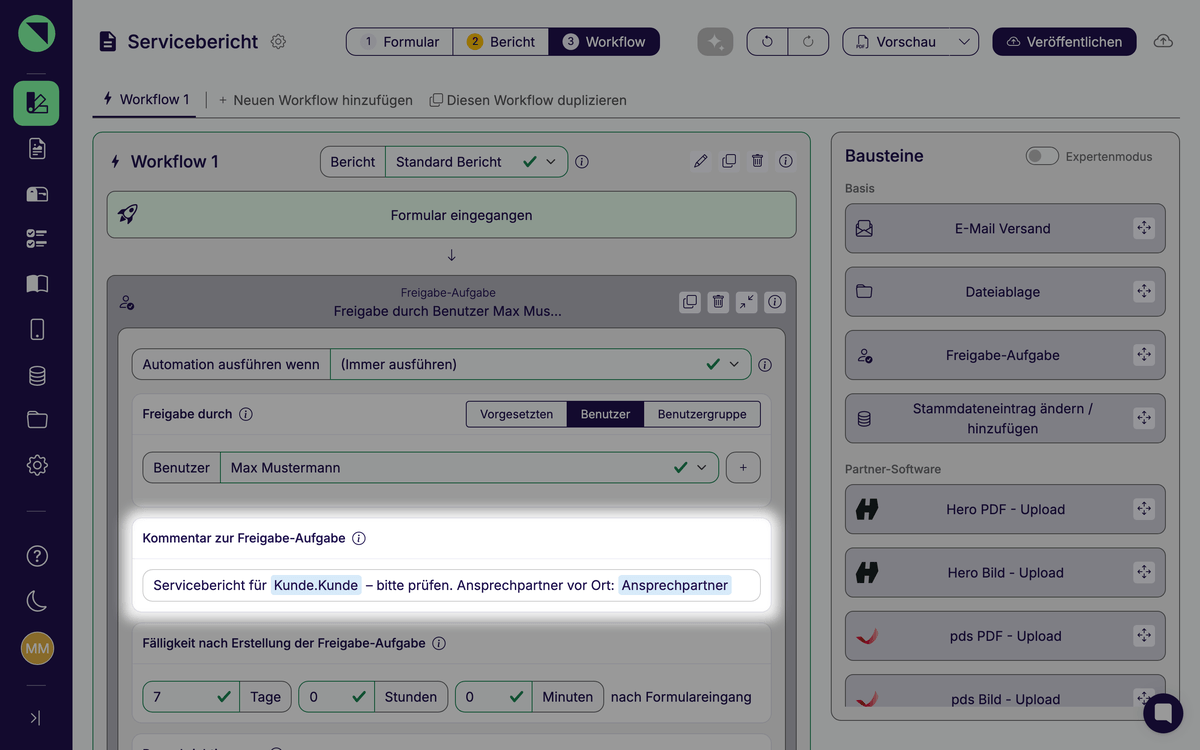The height and width of the screenshot is (750, 1200).
Task: Collapse the Freigabe-Aufgabe block
Action: 746,302
